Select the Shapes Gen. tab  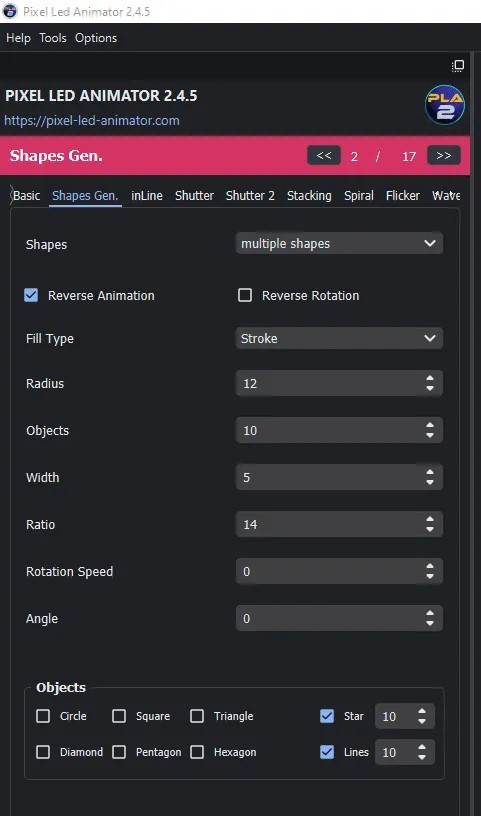[85, 196]
